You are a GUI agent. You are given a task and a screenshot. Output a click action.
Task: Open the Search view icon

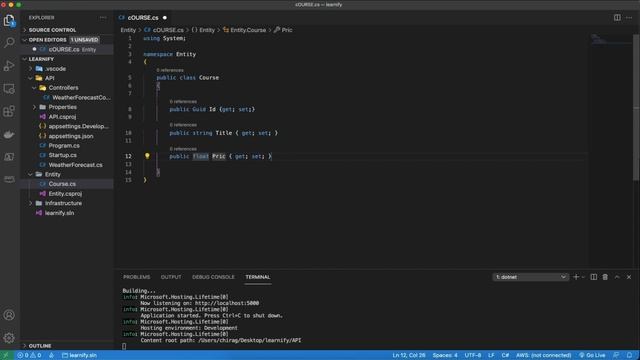(9, 42)
